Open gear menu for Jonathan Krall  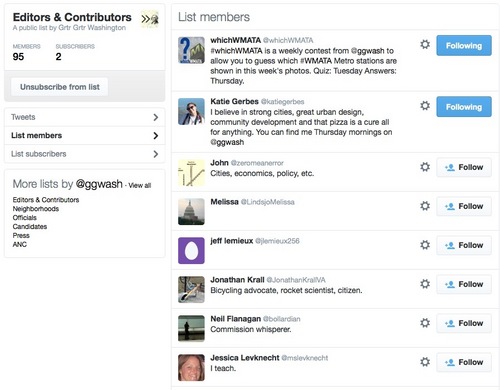(425, 284)
